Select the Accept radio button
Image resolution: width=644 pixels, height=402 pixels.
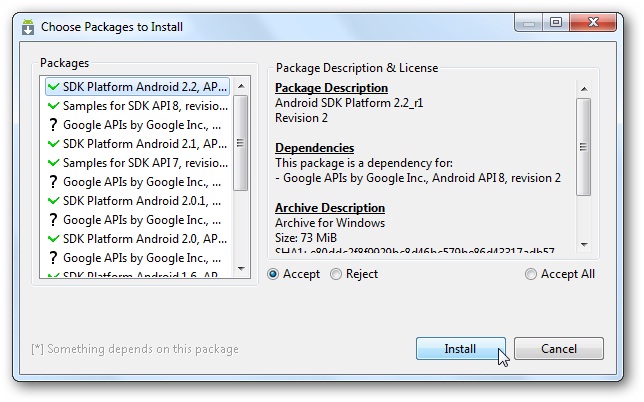pos(273,274)
